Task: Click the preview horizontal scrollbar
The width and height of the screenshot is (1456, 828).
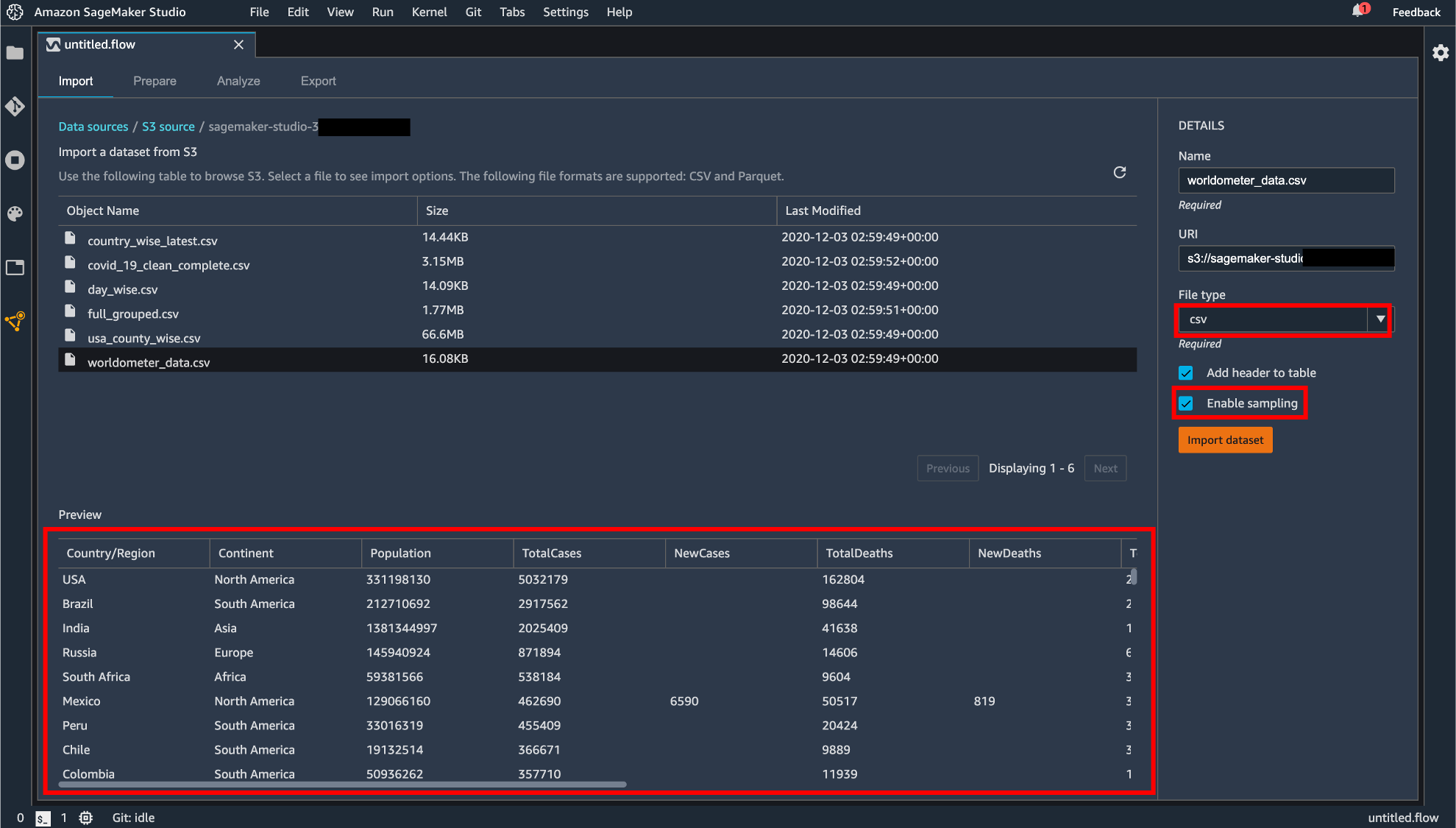Action: click(342, 785)
